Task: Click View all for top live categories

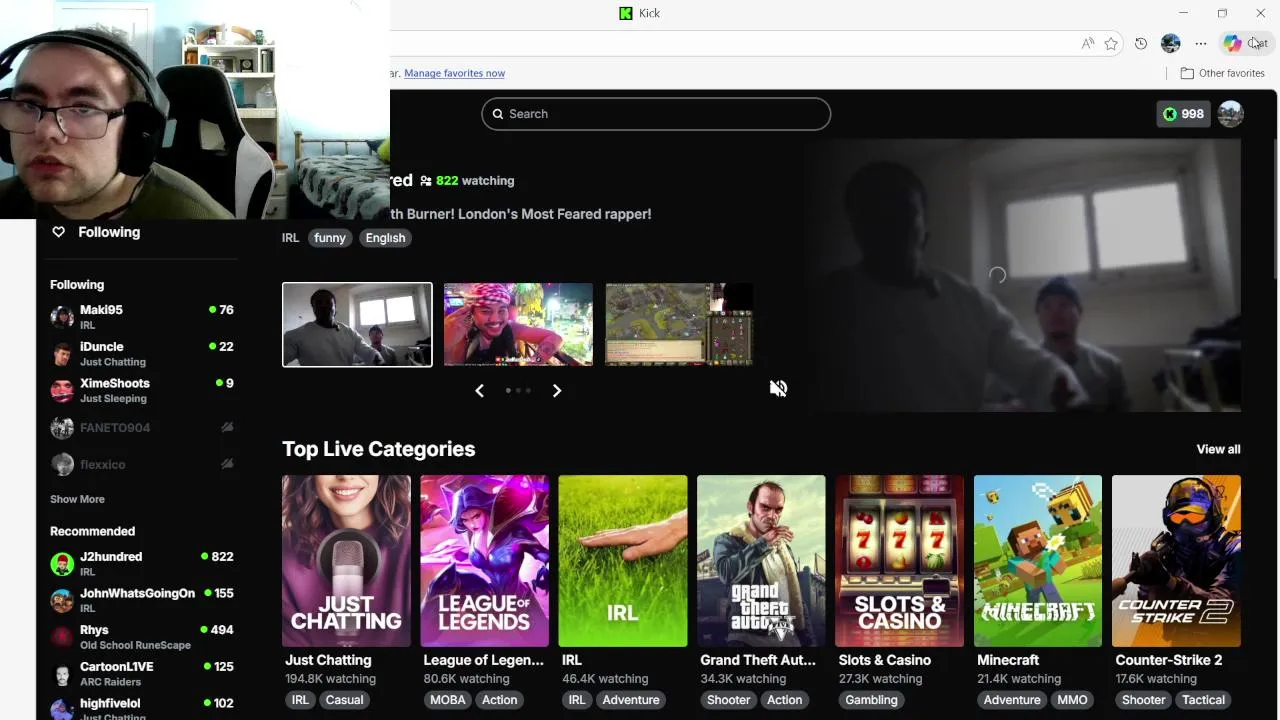Action: coord(1218,449)
